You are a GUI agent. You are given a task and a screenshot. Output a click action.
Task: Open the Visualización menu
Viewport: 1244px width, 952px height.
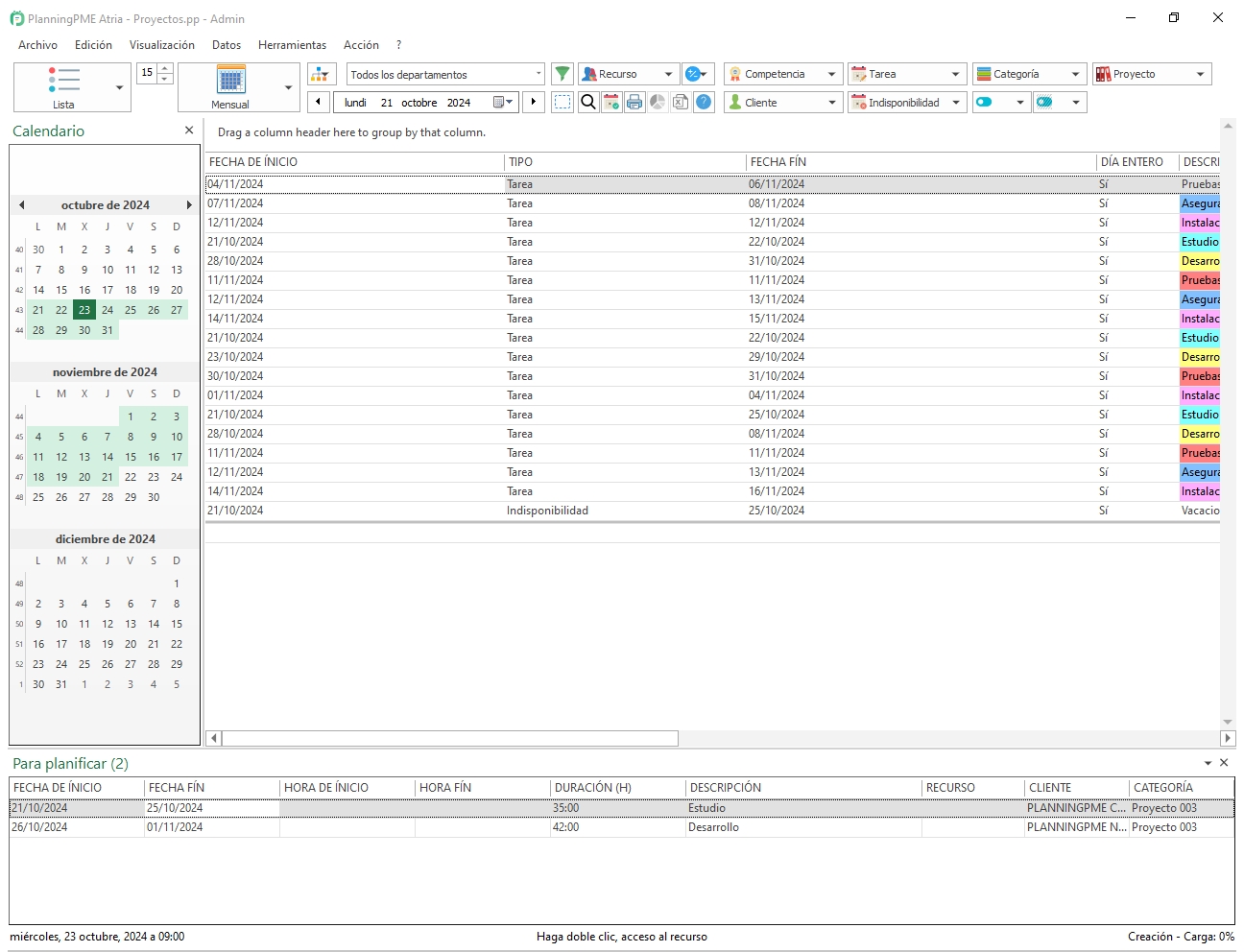pos(162,45)
